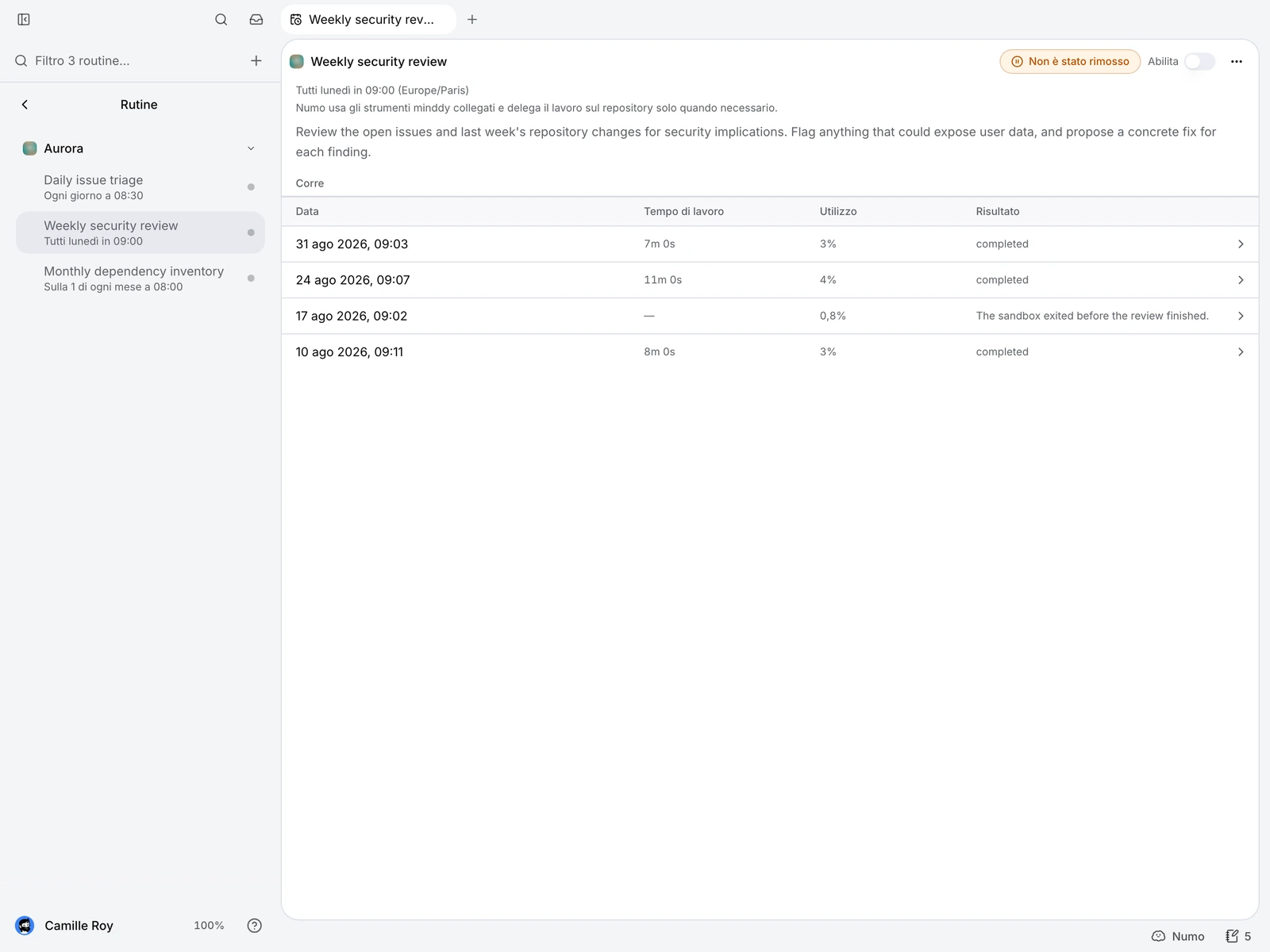Click the Non è stato rimosso badge

click(1070, 61)
